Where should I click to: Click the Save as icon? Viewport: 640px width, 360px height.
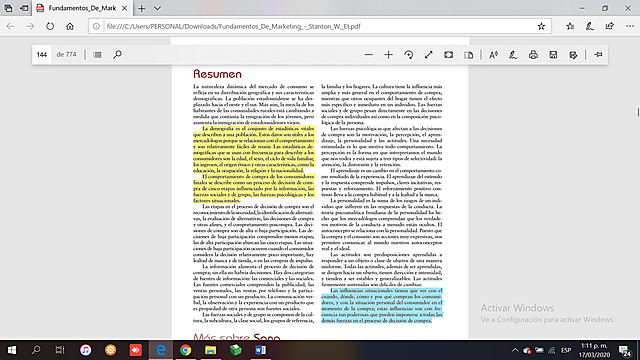pyautogui.click(x=573, y=55)
